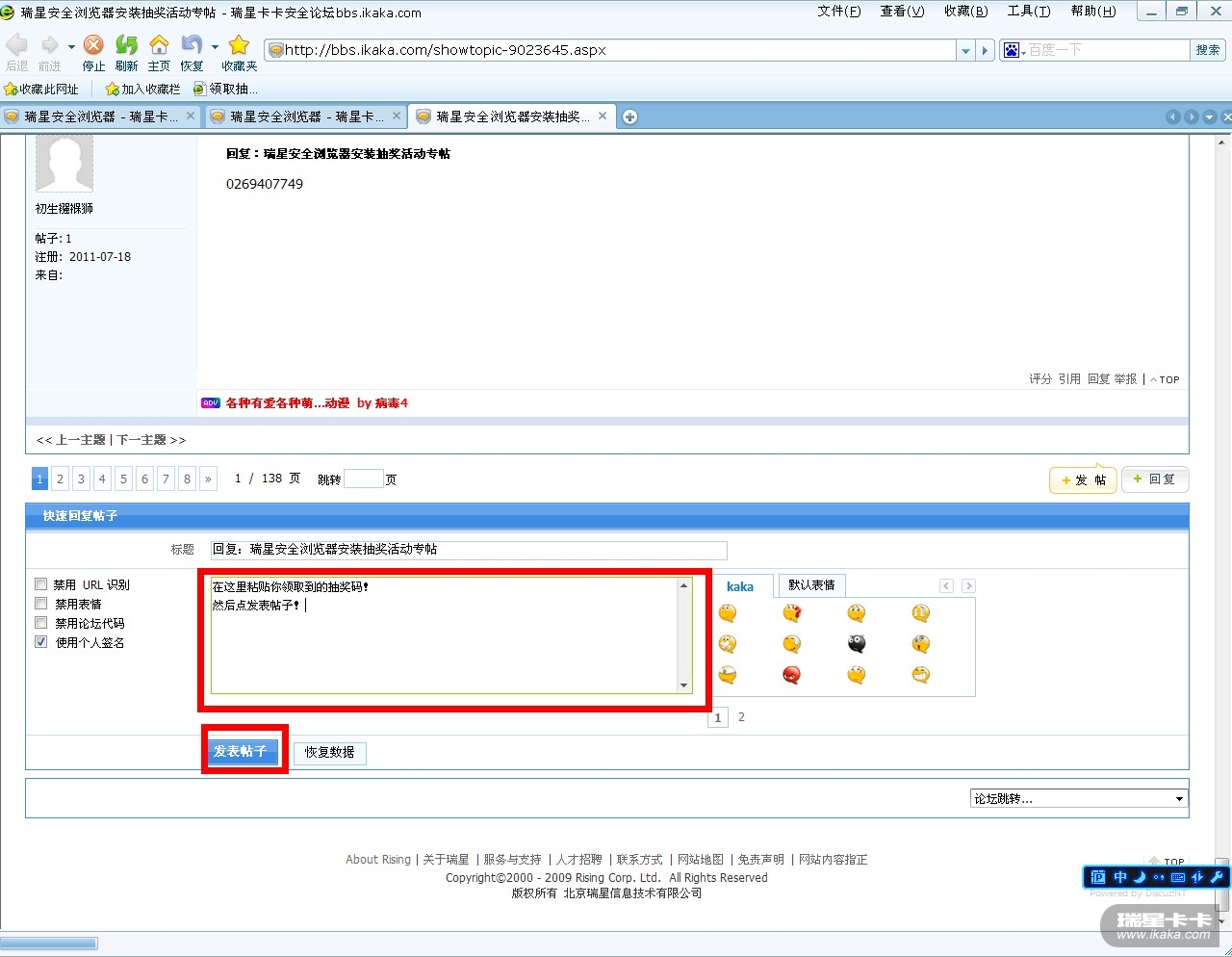Click the Back (后退) navigation arrow
This screenshot has height=957, width=1232.
point(16,45)
